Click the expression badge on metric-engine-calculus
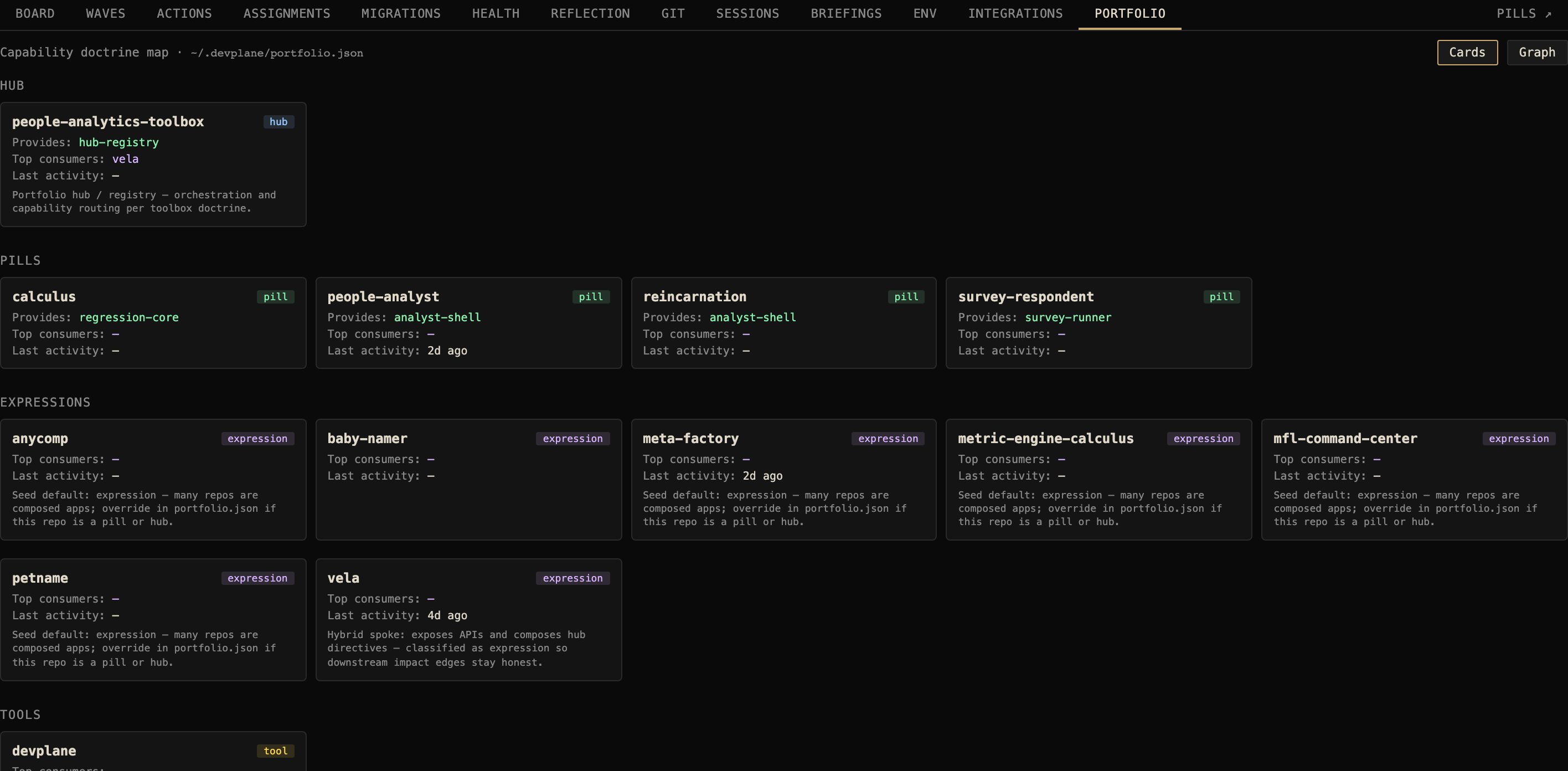The width and height of the screenshot is (1568, 771). [x=1203, y=439]
